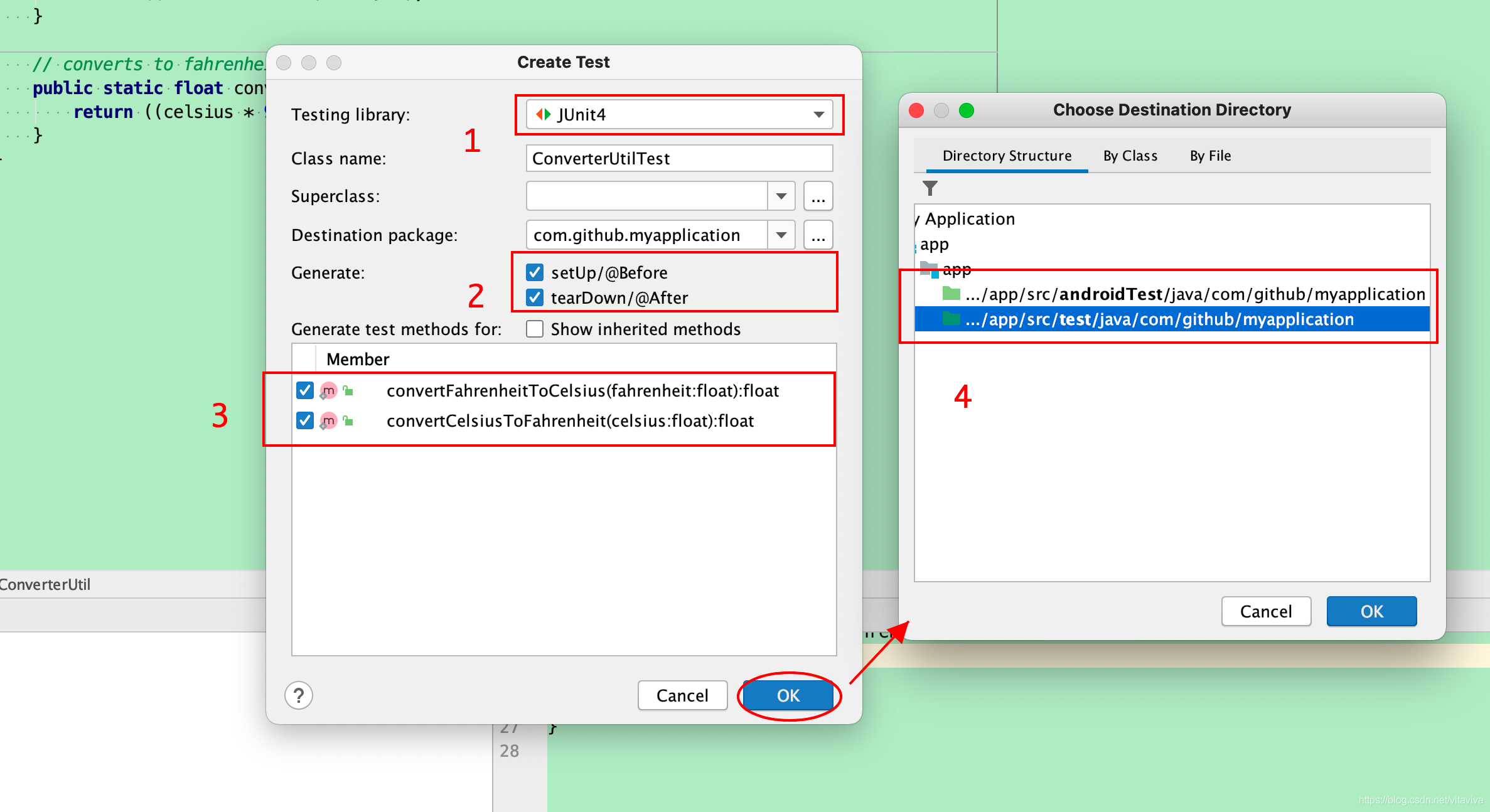The width and height of the screenshot is (1490, 812).
Task: Click the Superclass text field
Action: (646, 196)
